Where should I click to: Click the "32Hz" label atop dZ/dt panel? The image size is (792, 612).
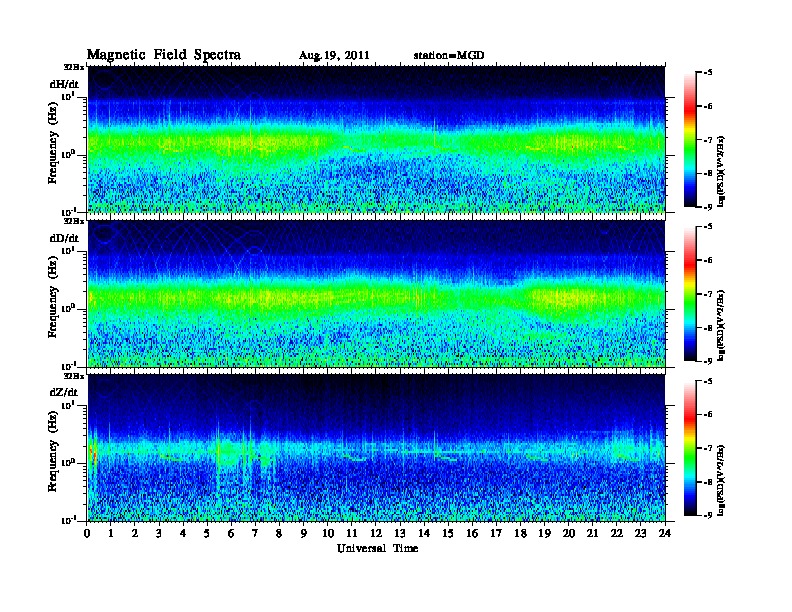pos(73,376)
